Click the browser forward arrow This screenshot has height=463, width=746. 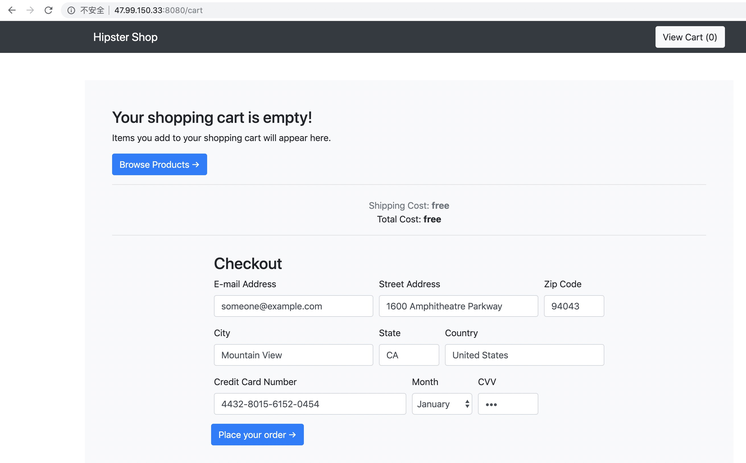click(30, 10)
